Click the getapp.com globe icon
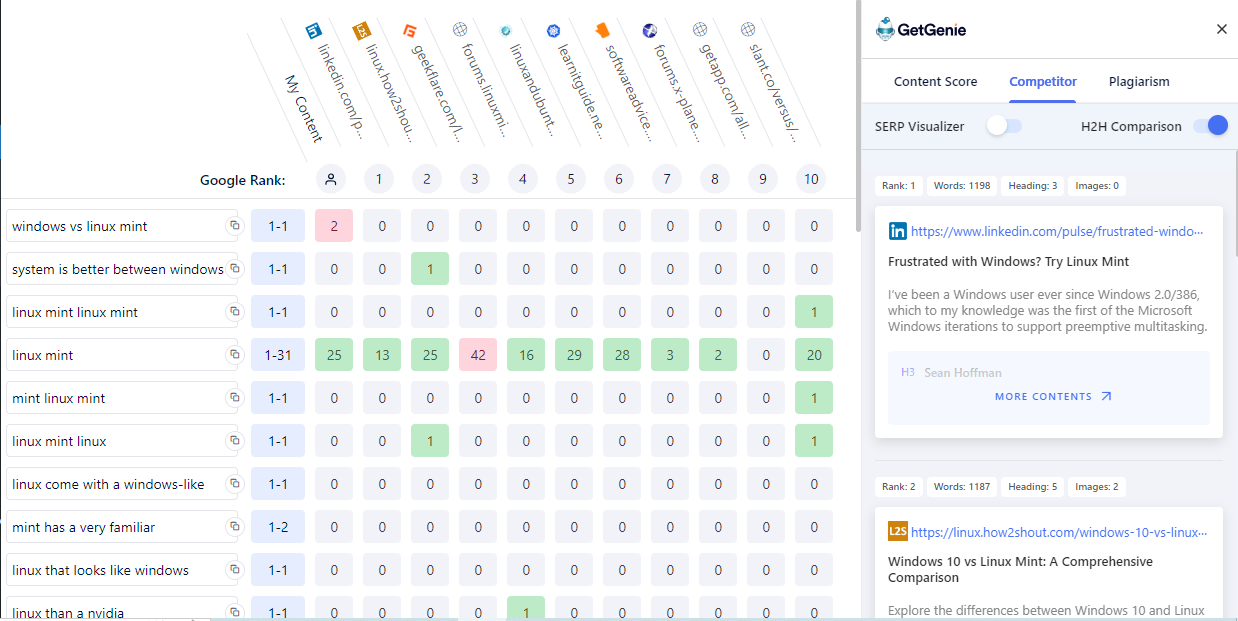 [698, 30]
